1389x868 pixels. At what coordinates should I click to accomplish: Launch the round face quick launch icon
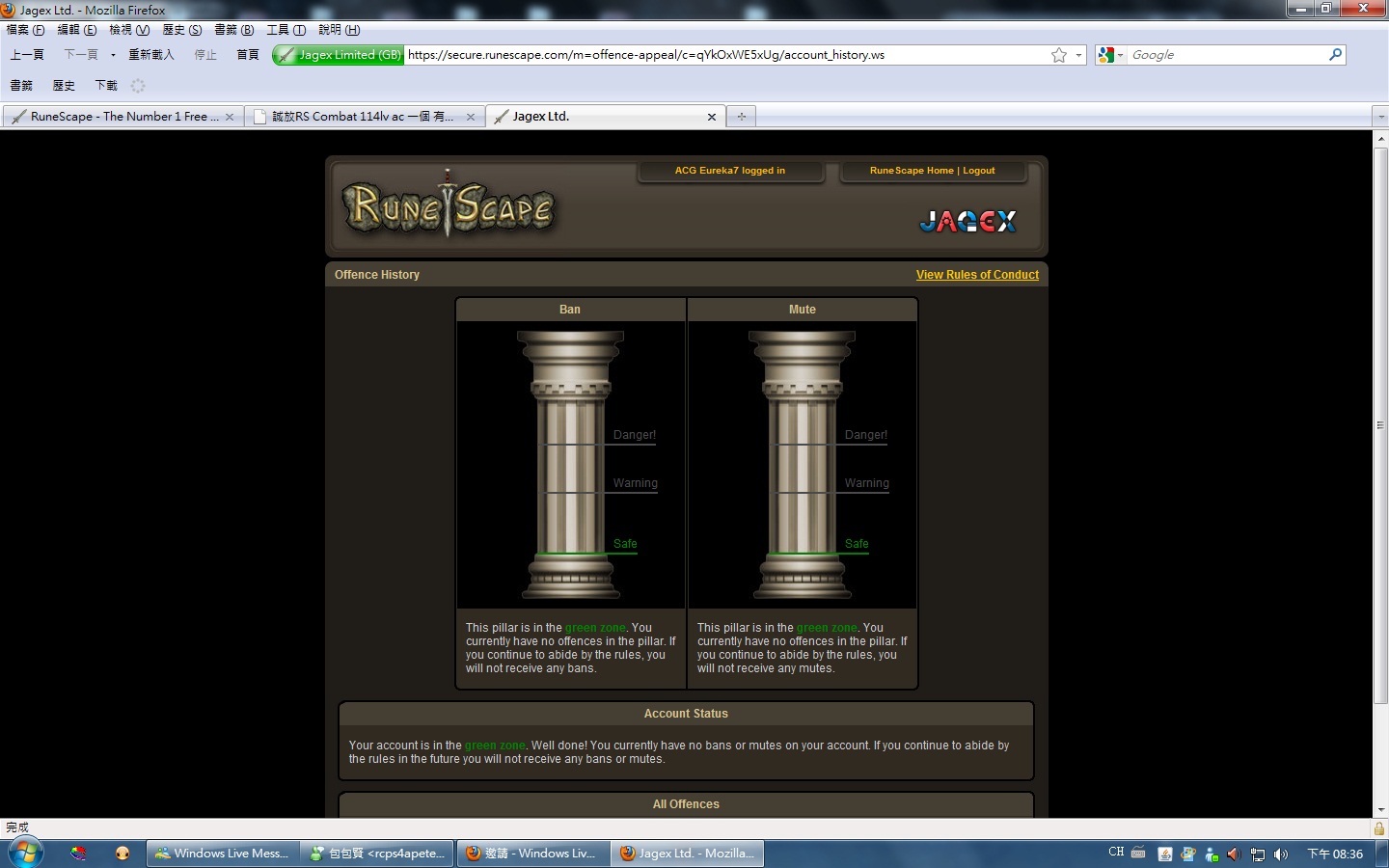pyautogui.click(x=123, y=854)
